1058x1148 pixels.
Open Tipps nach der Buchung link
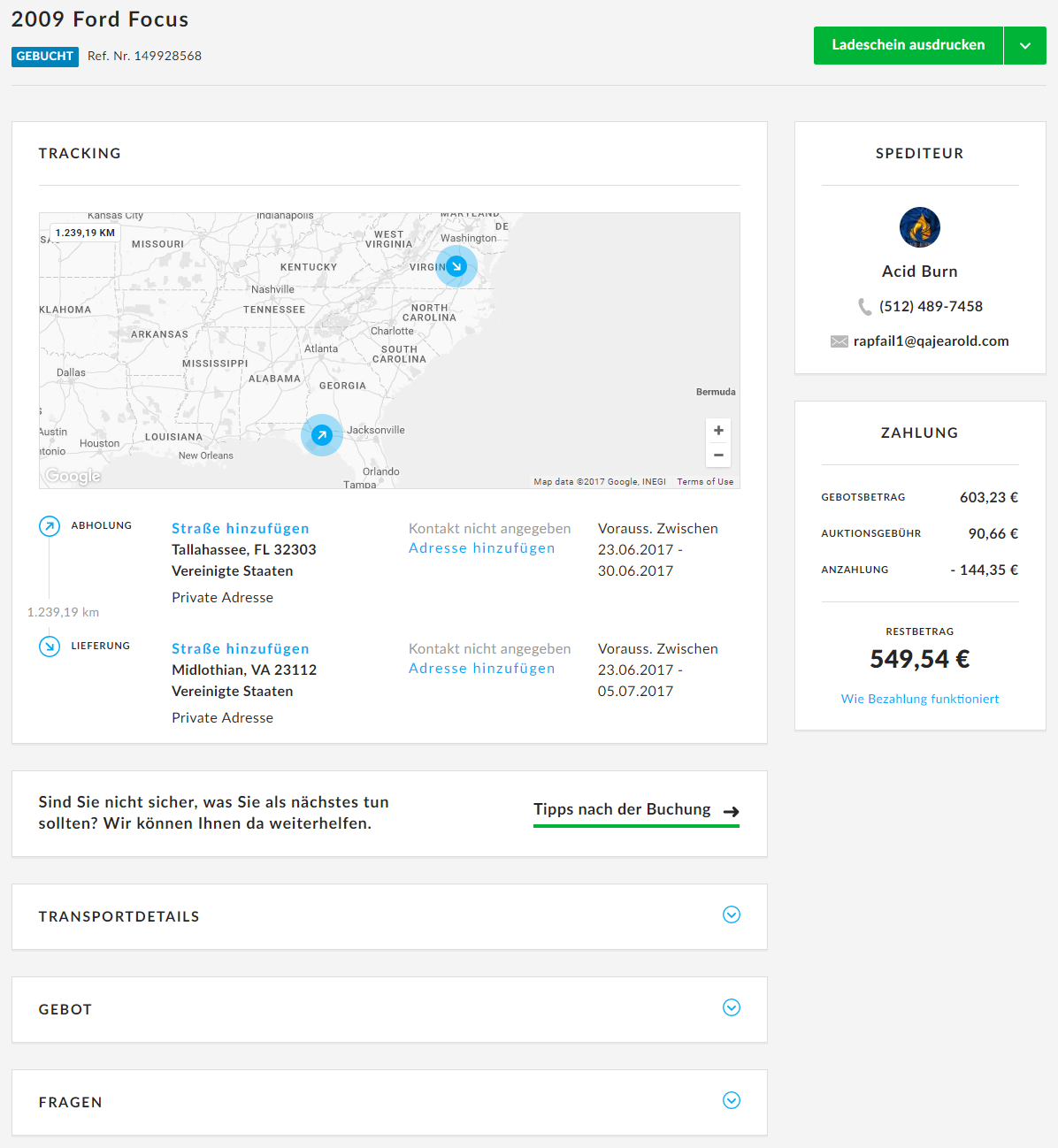[635, 810]
